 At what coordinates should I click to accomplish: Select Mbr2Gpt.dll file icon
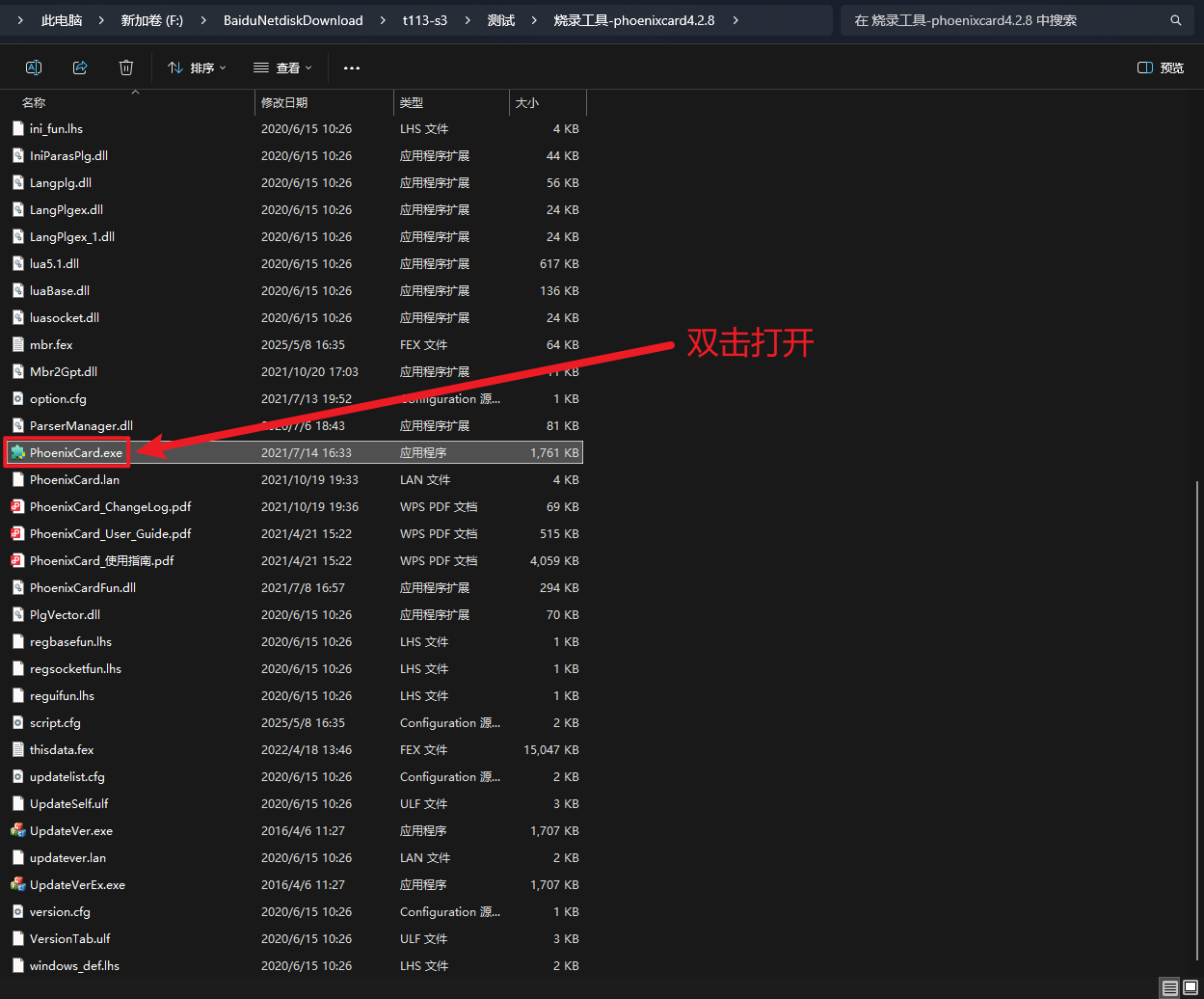pos(17,371)
